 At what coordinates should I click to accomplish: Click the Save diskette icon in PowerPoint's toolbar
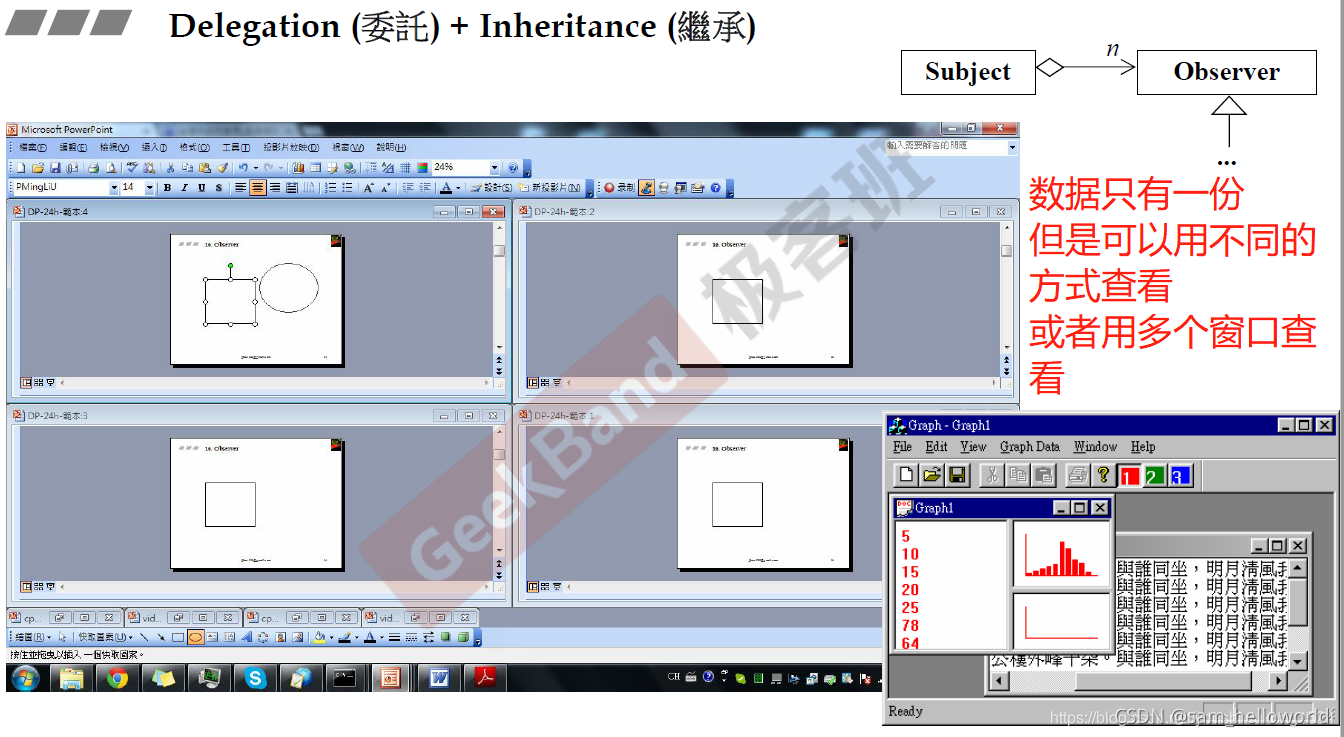tap(56, 166)
